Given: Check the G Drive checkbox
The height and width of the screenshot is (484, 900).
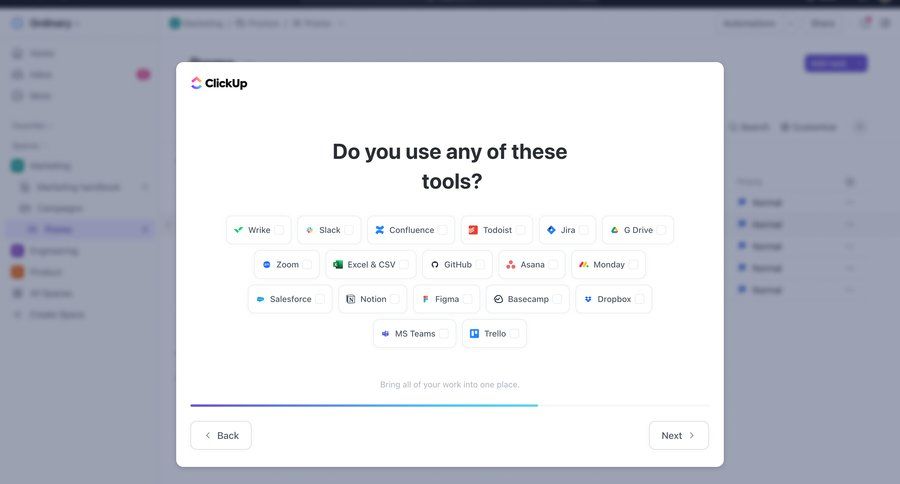Looking at the screenshot, I should tap(661, 230).
